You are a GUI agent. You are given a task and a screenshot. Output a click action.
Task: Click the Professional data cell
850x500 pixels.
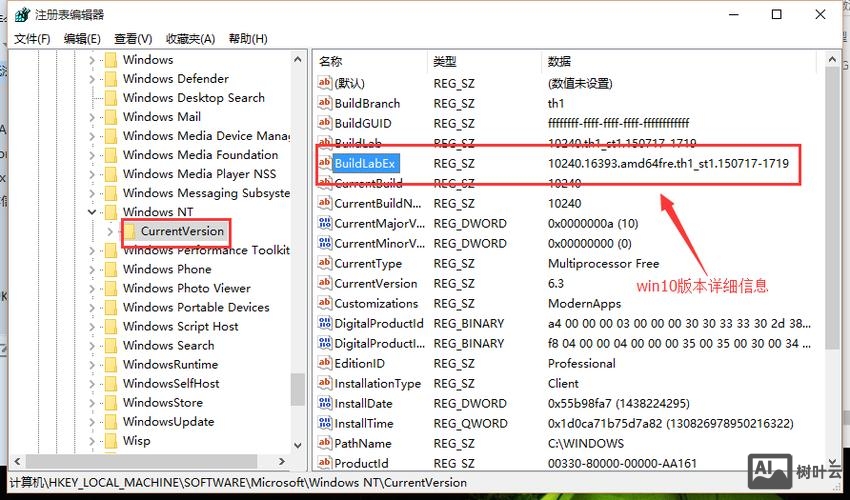[x=582, y=363]
